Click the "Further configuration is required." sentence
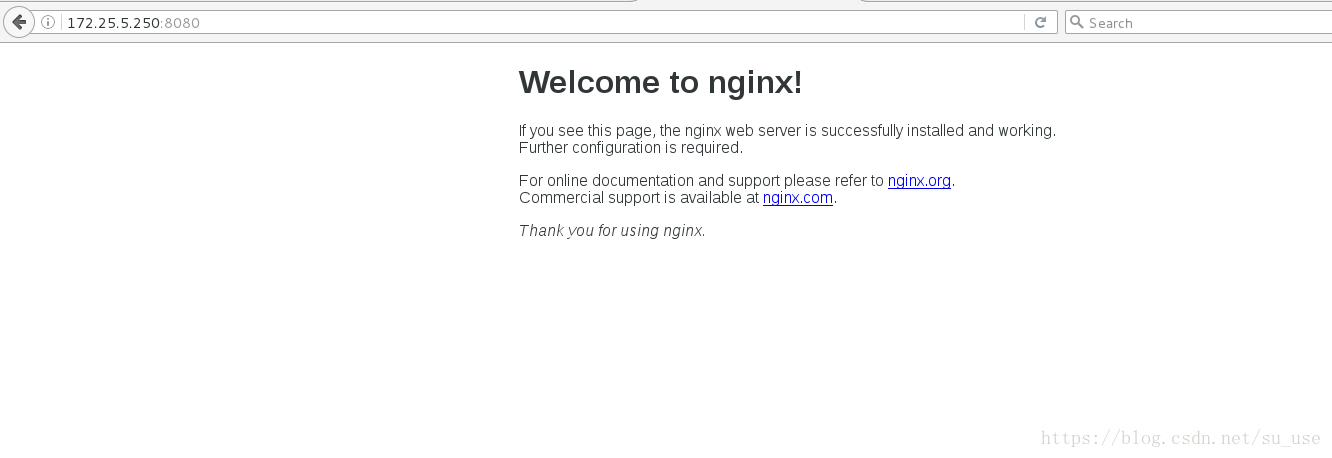 631,148
